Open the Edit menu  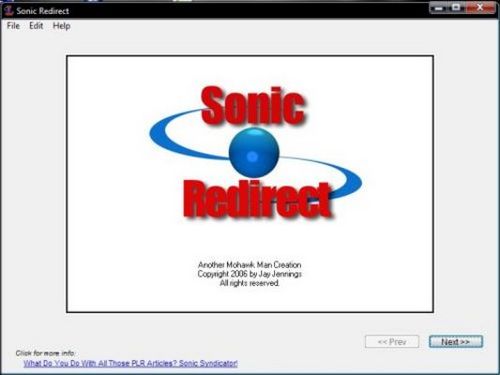tap(36, 26)
